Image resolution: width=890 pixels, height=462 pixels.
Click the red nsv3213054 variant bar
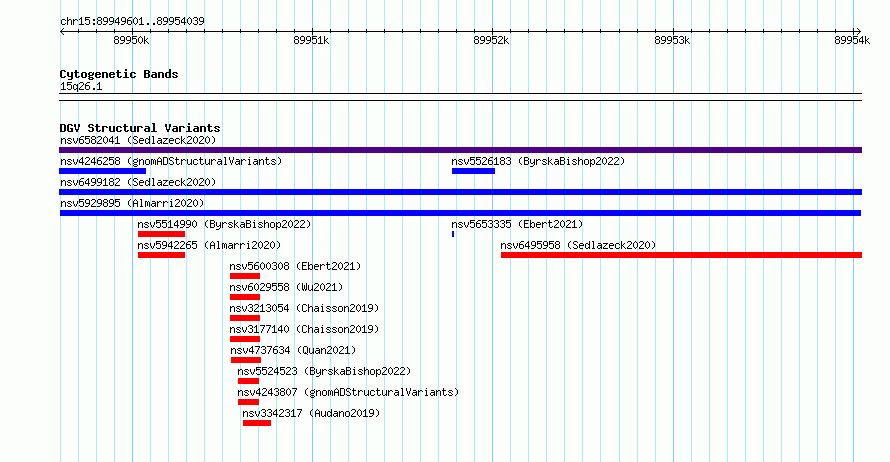pos(245,318)
